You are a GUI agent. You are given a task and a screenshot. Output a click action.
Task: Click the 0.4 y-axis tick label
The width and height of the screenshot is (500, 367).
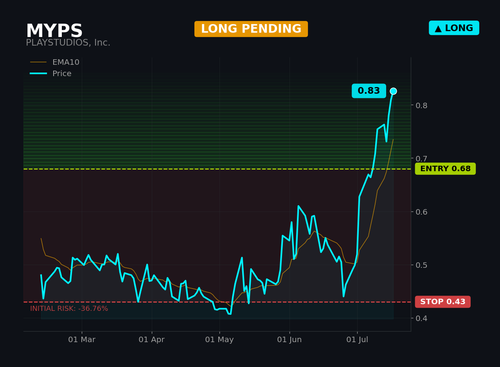(x=422, y=318)
